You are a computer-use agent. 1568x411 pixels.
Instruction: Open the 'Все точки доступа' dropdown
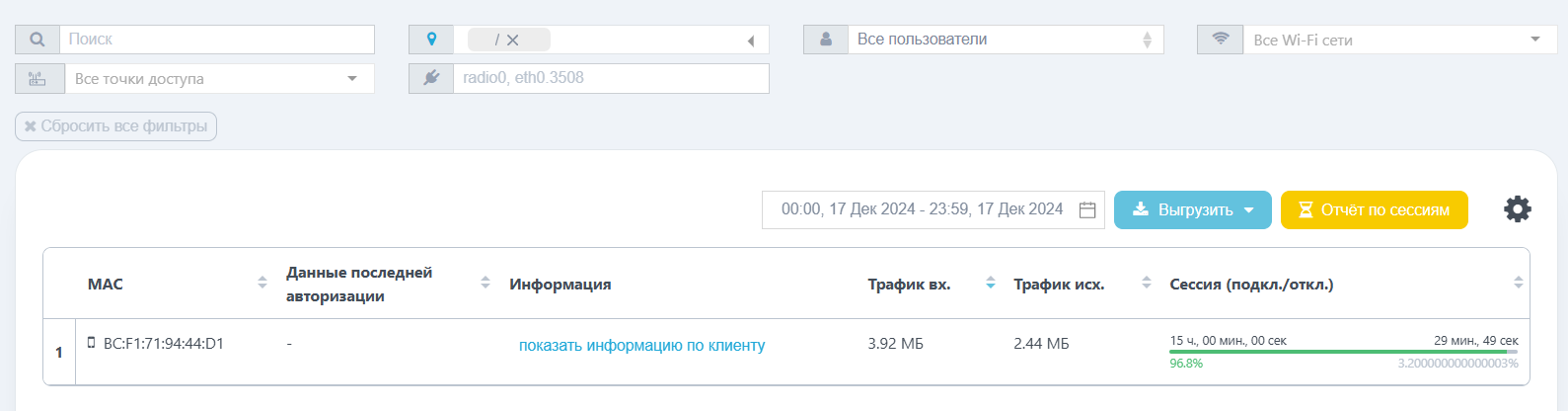352,78
